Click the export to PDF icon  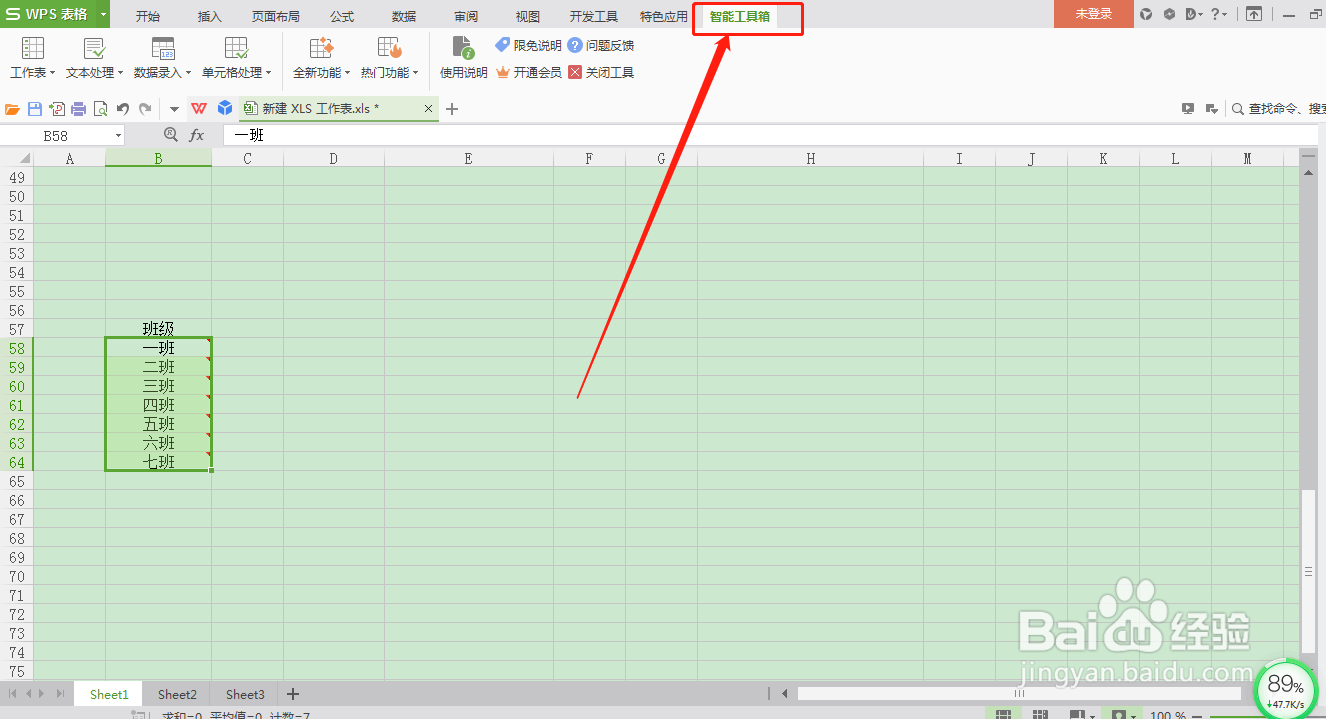point(57,109)
